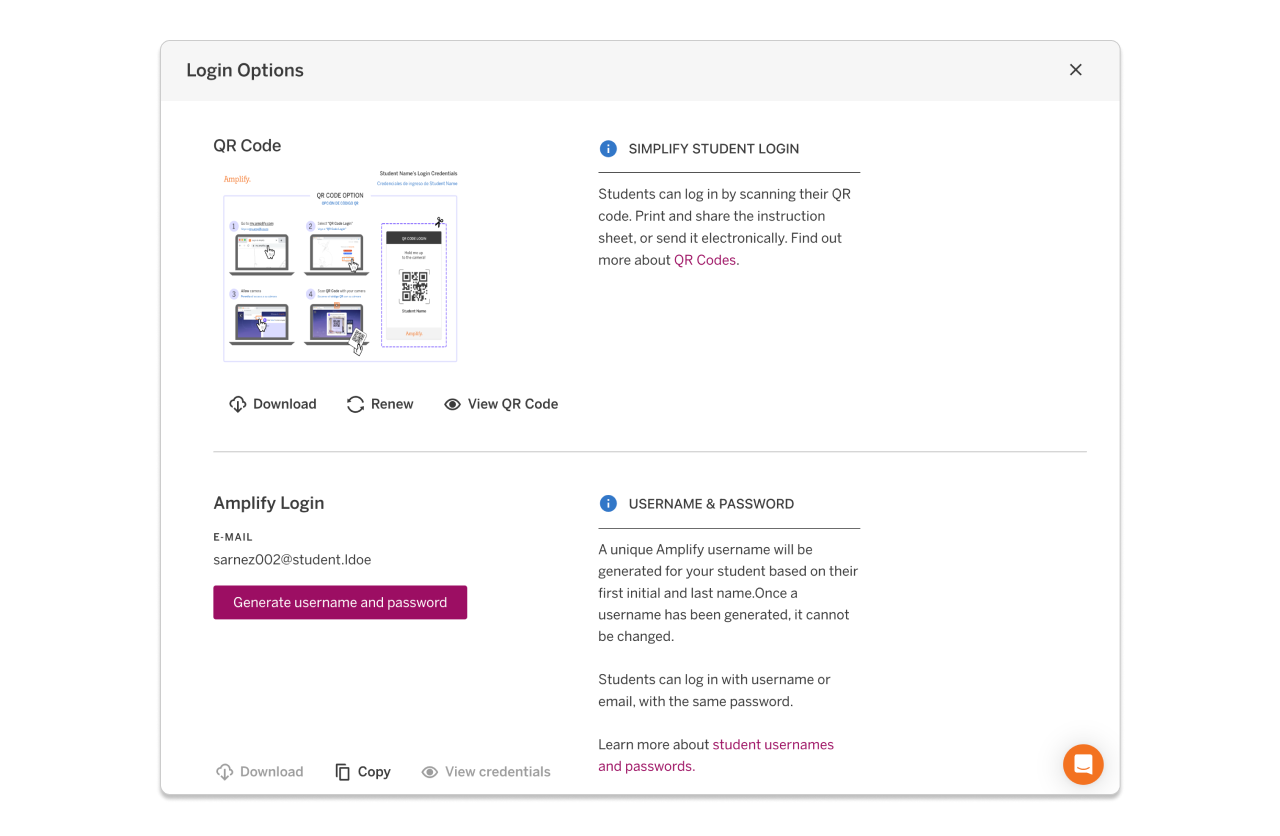Click the info icon beside SIMPLIFY STUDENT LOGIN
1280x836 pixels.
pos(608,148)
